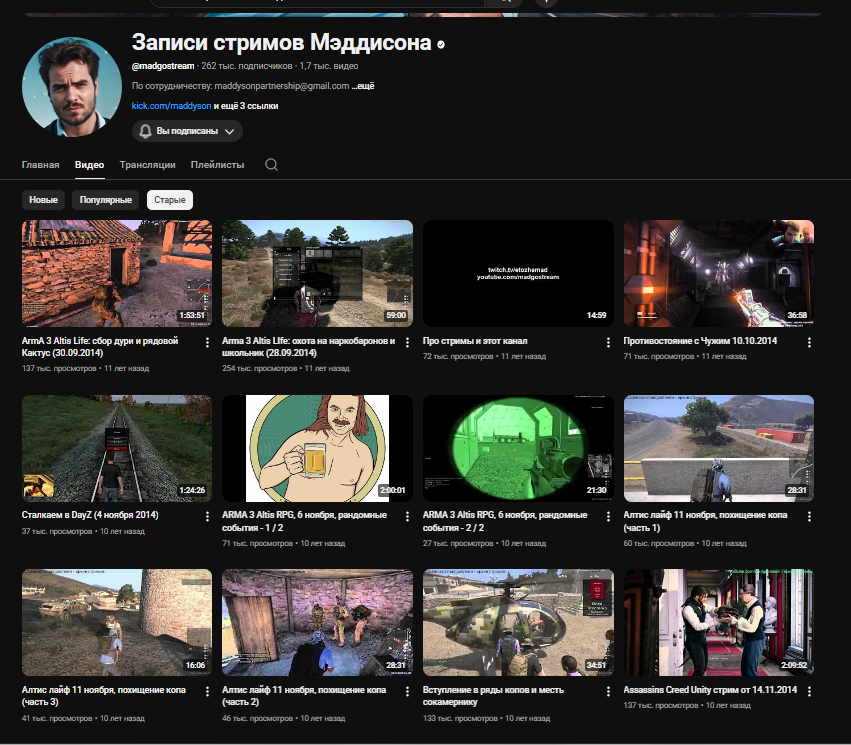
Task: Open title 'ArmA 3 Altis Life: сбор дури и рядовой Кактус'
Action: (x=100, y=347)
